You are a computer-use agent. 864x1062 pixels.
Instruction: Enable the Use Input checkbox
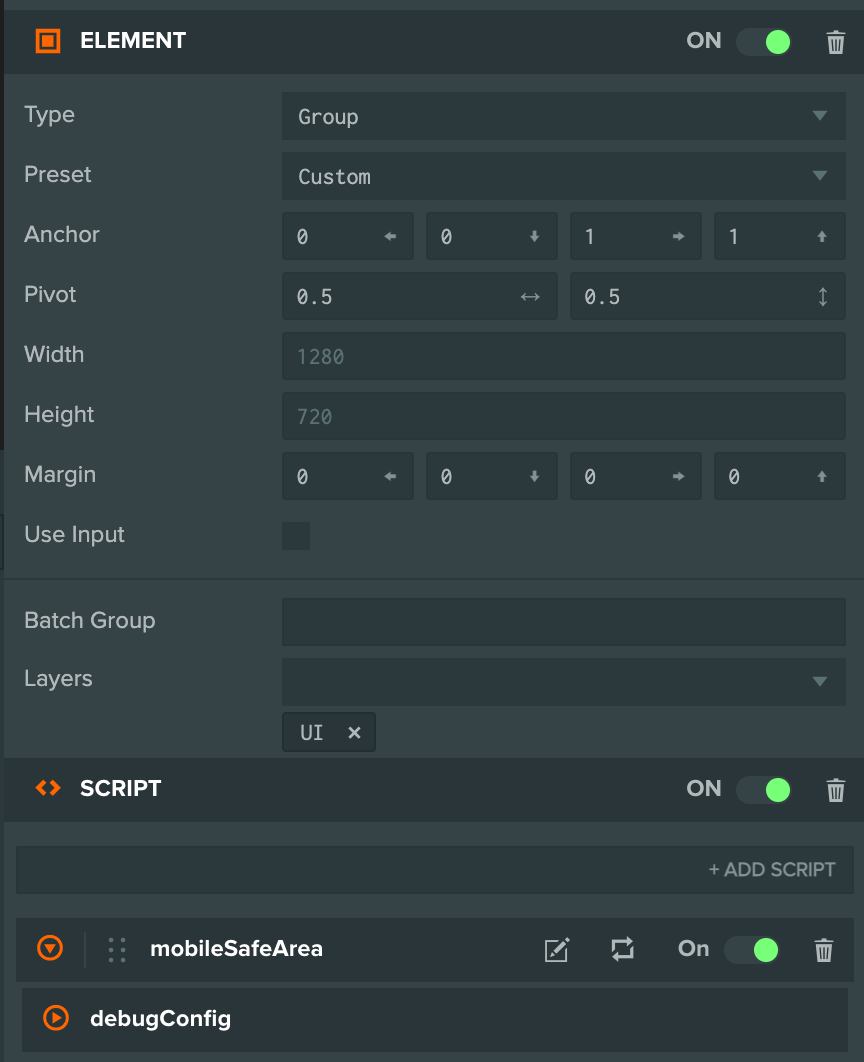pos(296,536)
